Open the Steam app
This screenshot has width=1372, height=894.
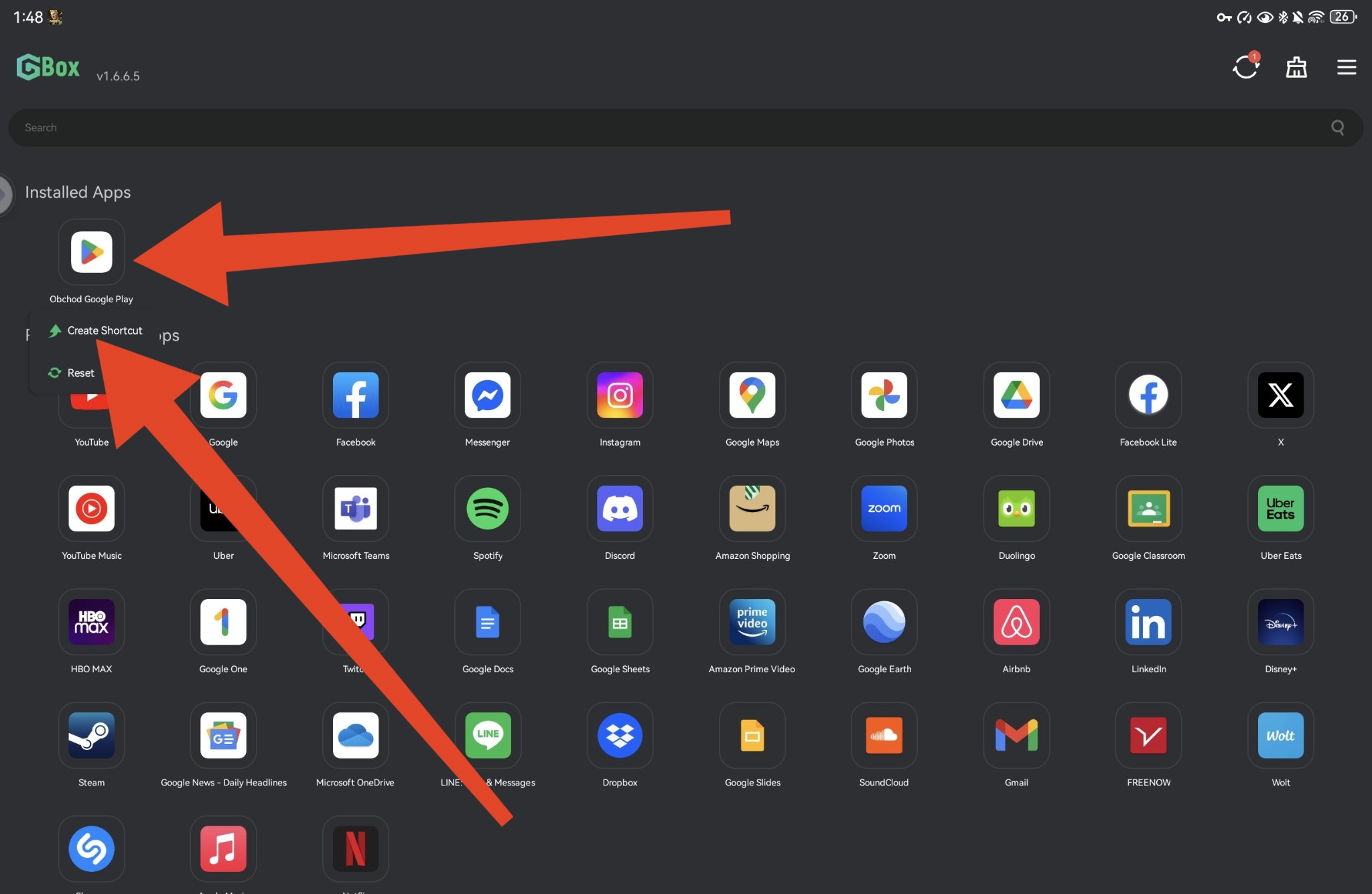(91, 735)
